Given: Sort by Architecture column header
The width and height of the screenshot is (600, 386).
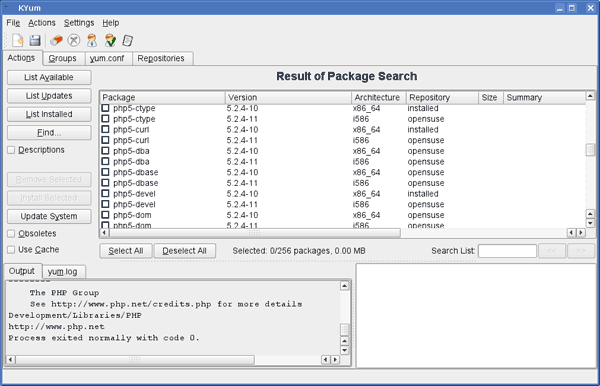Looking at the screenshot, I should point(378,98).
